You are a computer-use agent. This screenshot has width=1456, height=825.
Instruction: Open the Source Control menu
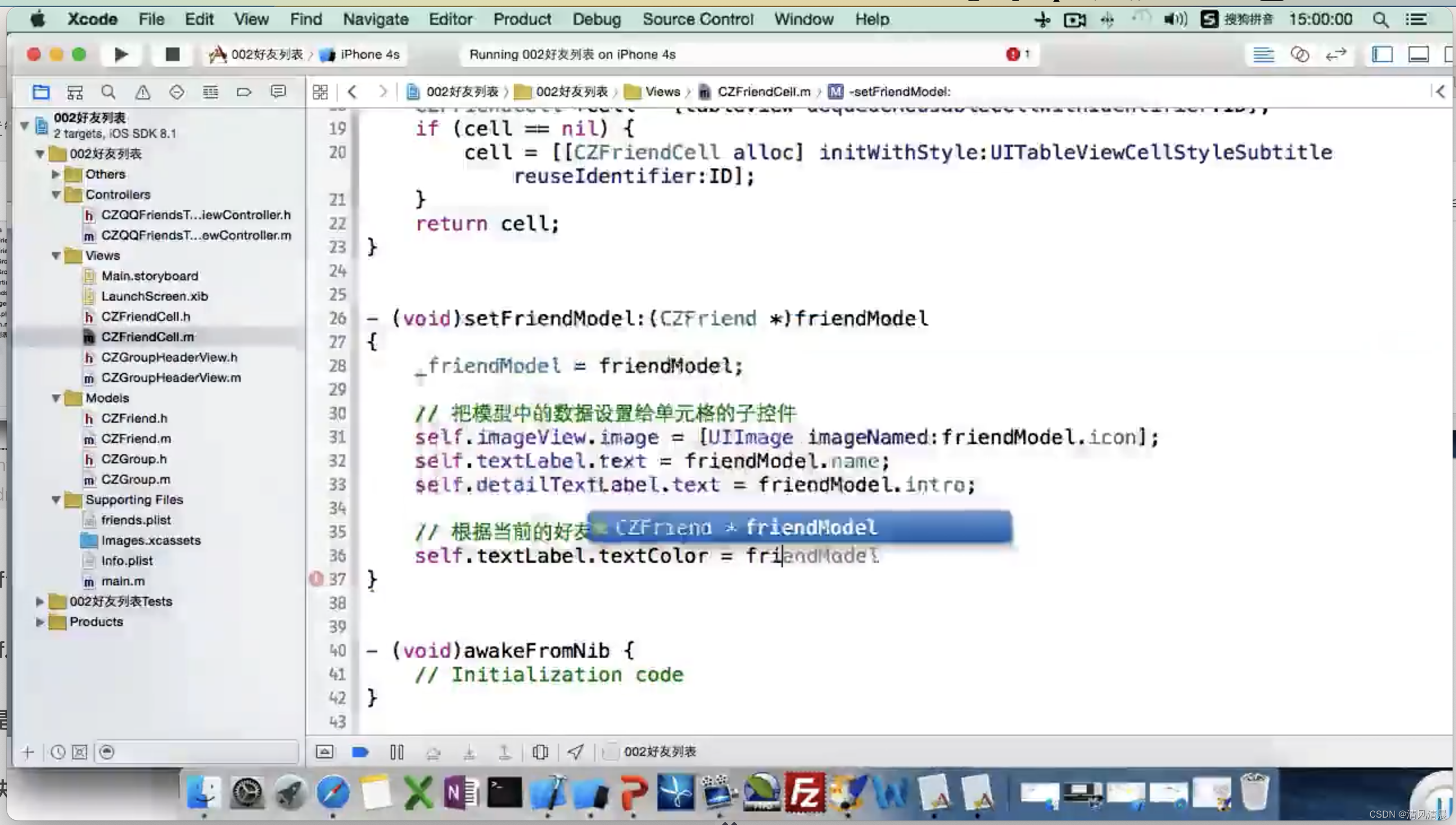coord(697,18)
